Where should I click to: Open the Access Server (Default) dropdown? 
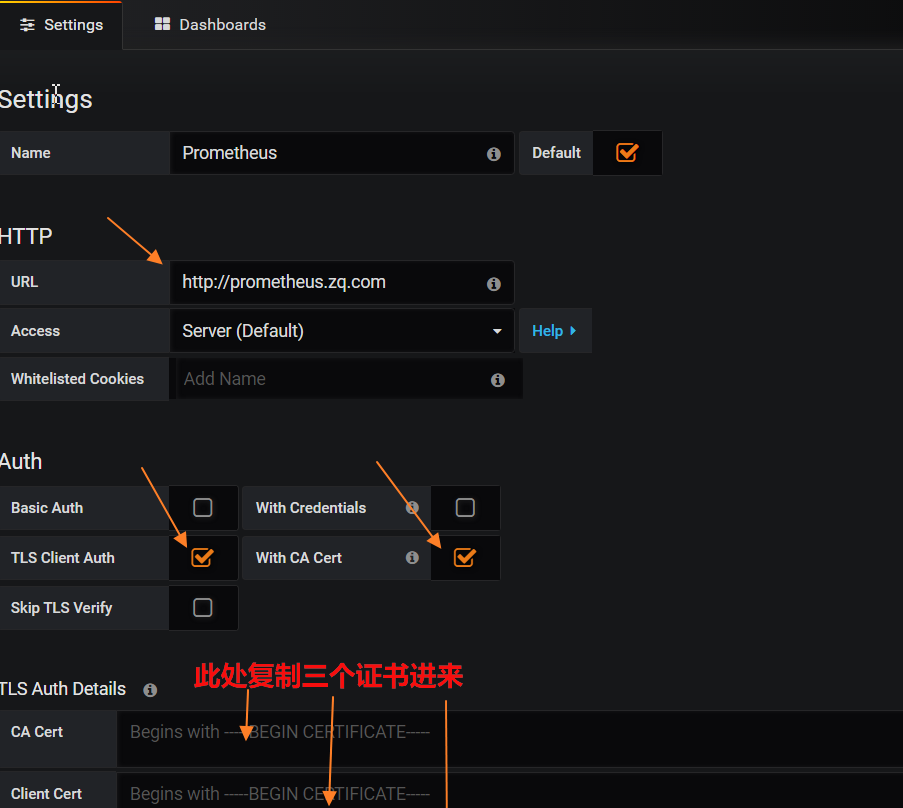click(x=342, y=331)
